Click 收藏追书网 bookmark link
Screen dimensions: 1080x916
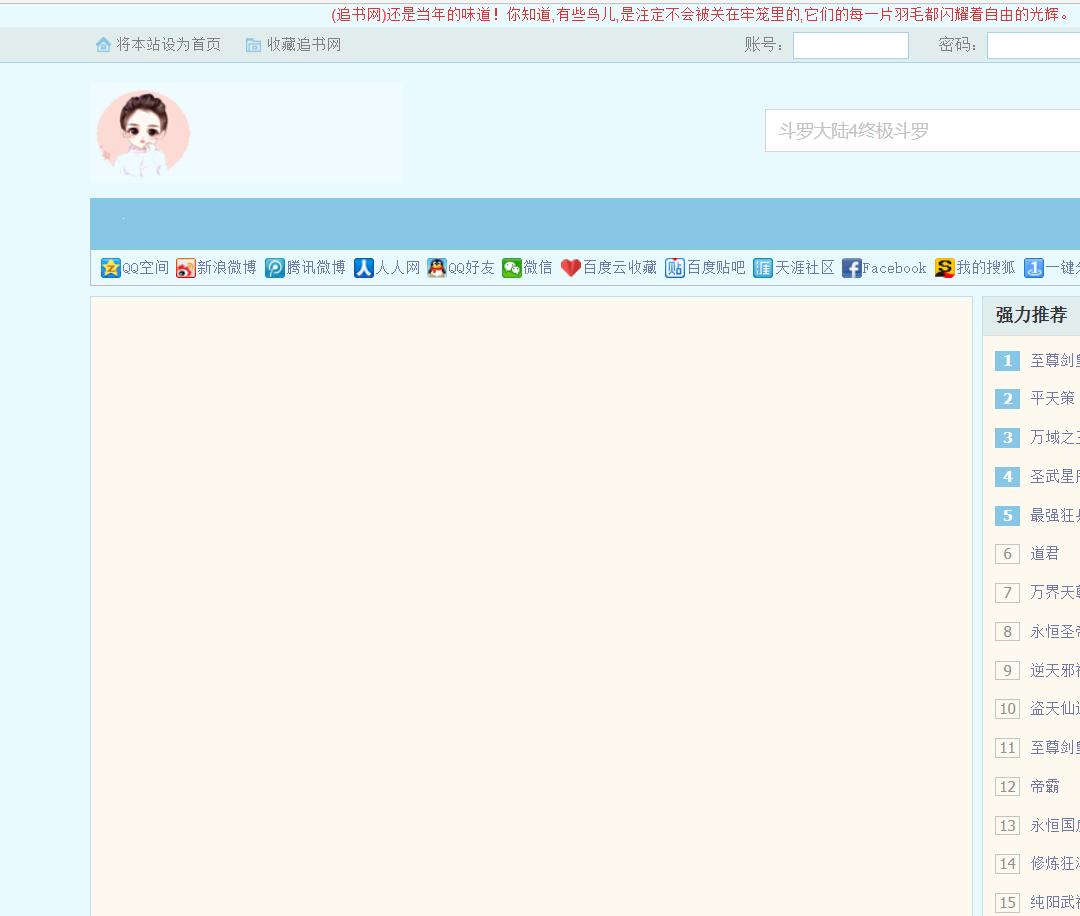293,45
